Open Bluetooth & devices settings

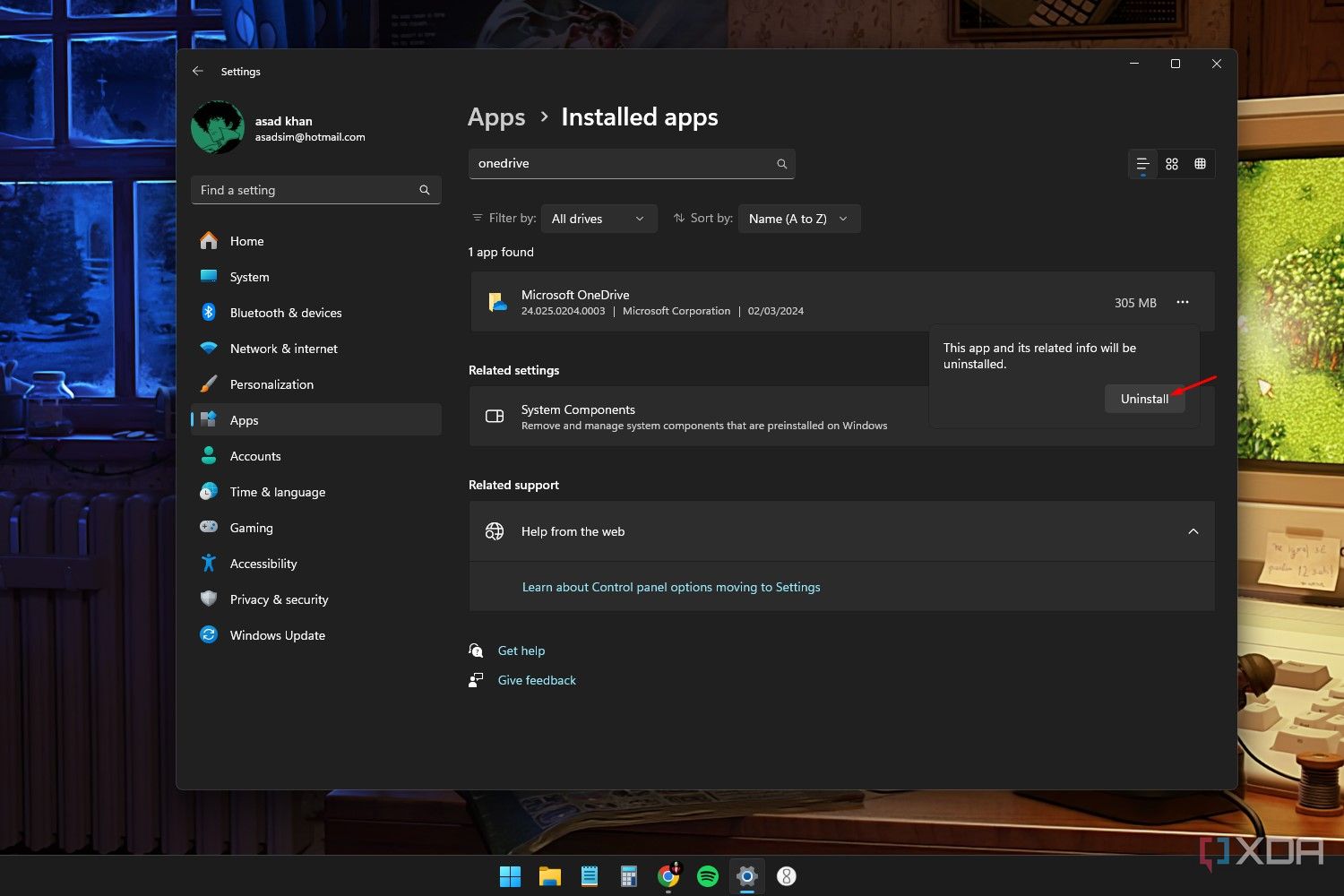tap(316, 313)
